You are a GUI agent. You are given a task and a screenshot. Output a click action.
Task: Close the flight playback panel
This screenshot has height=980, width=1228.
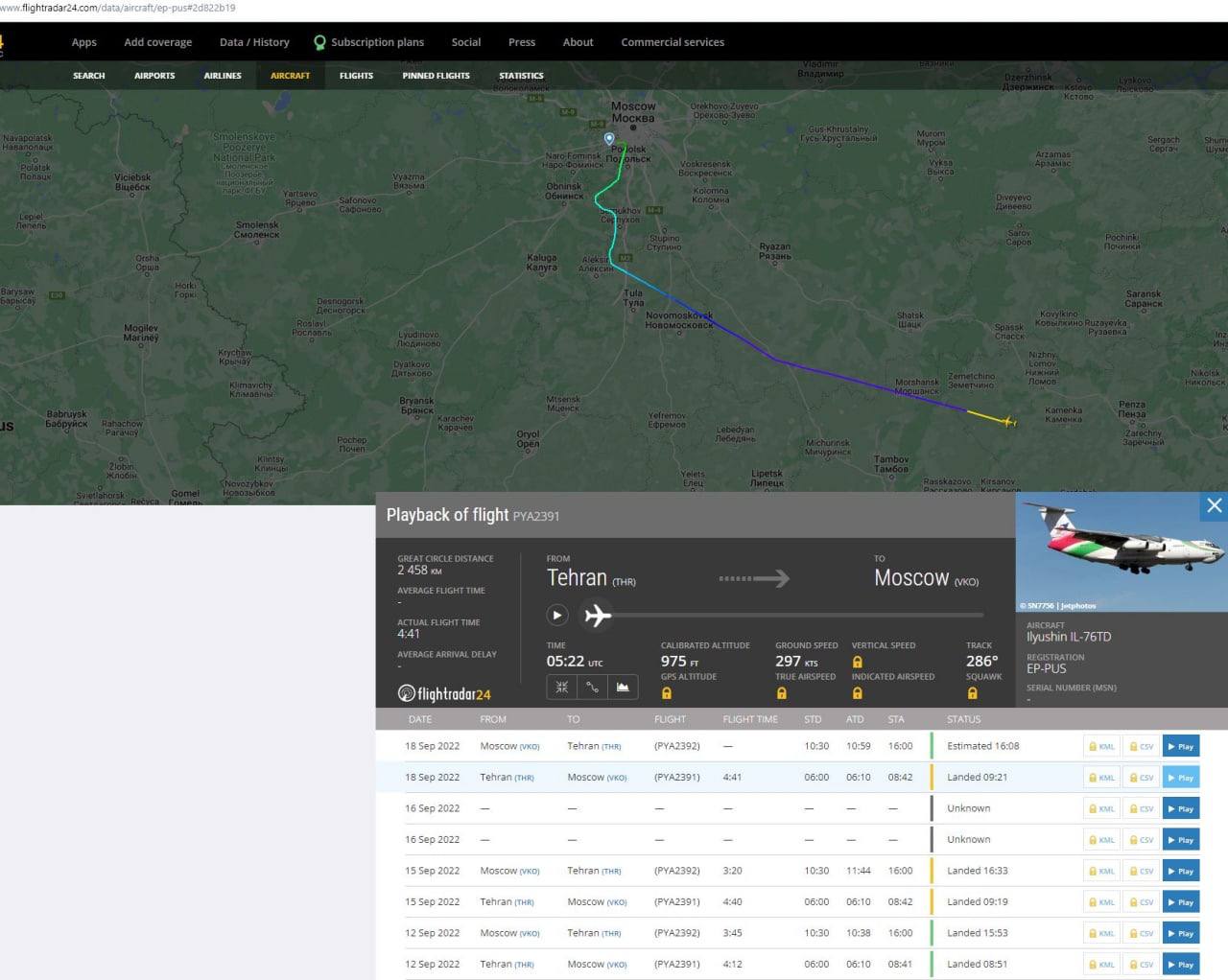(x=1214, y=506)
